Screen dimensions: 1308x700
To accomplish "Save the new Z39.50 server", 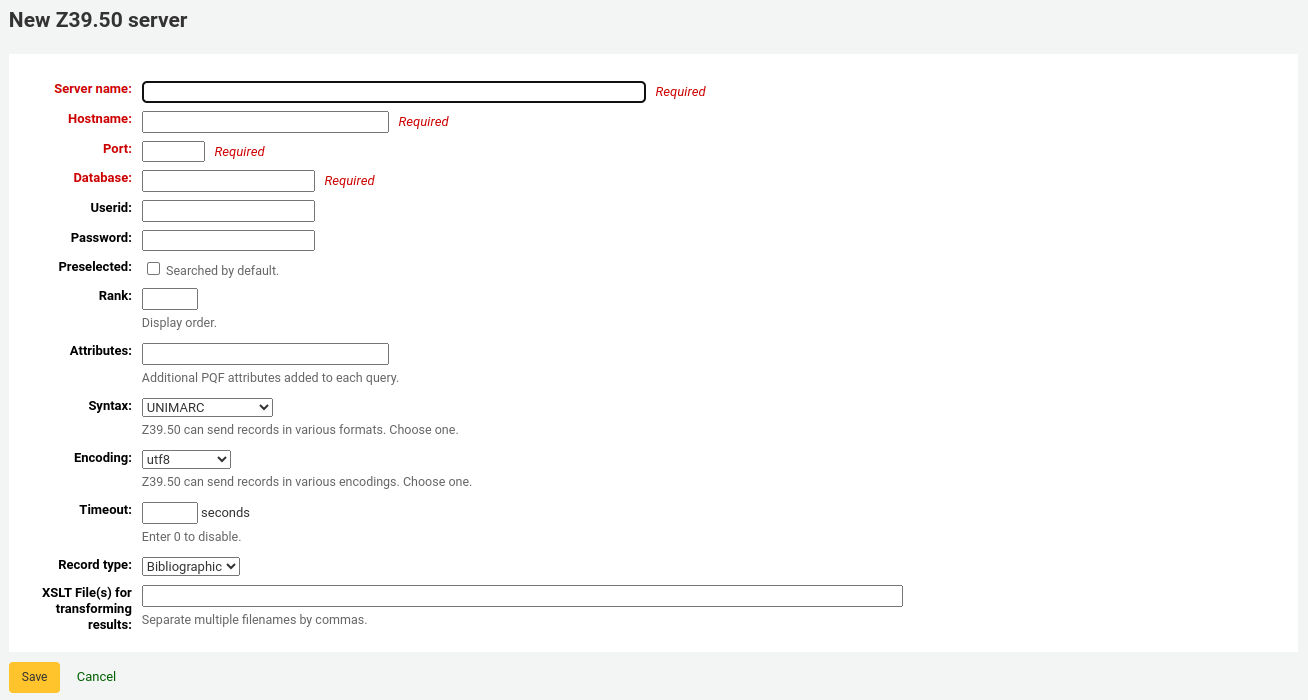I will 34,677.
